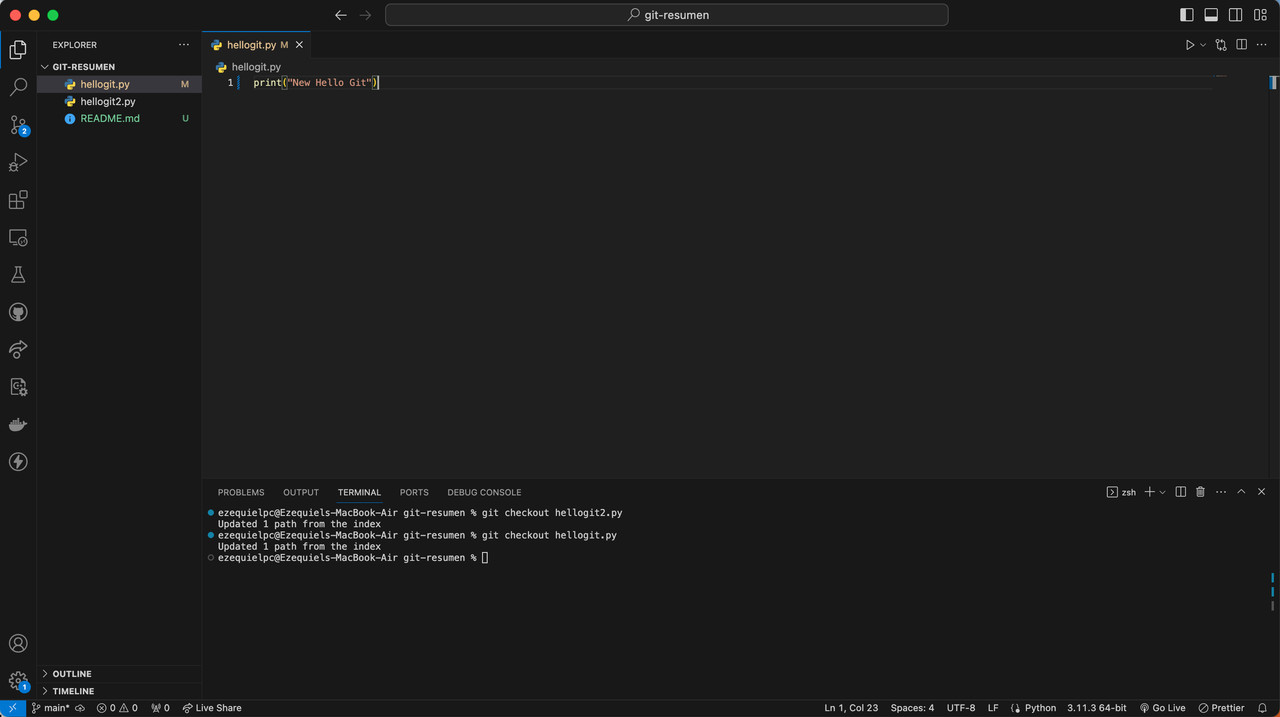The image size is (1280, 717).
Task: Start the Go Live server
Action: (1162, 708)
